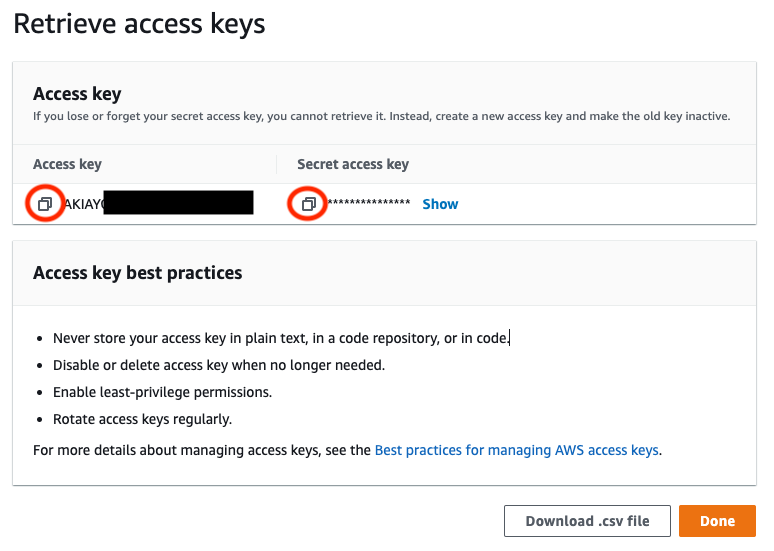Copy the secret access key using copy icon

[x=309, y=203]
